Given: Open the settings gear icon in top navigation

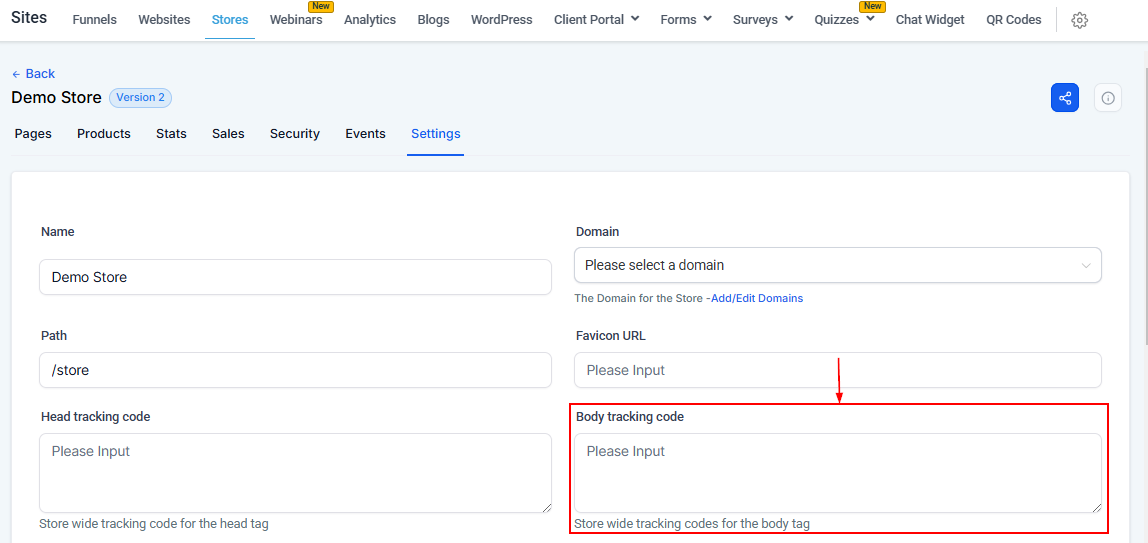Looking at the screenshot, I should point(1079,20).
